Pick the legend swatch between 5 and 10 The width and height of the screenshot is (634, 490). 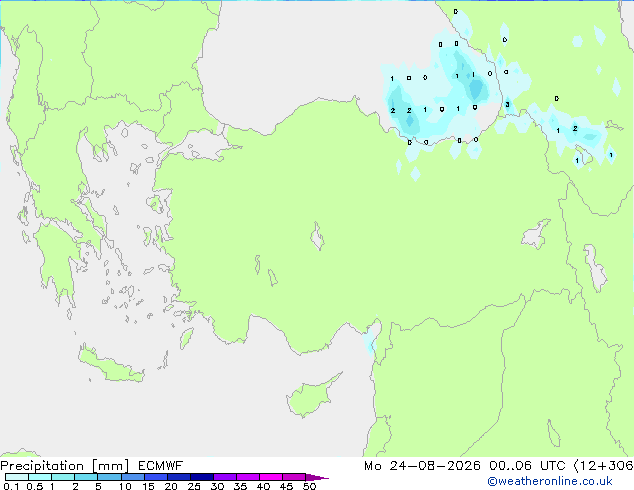(x=109, y=477)
